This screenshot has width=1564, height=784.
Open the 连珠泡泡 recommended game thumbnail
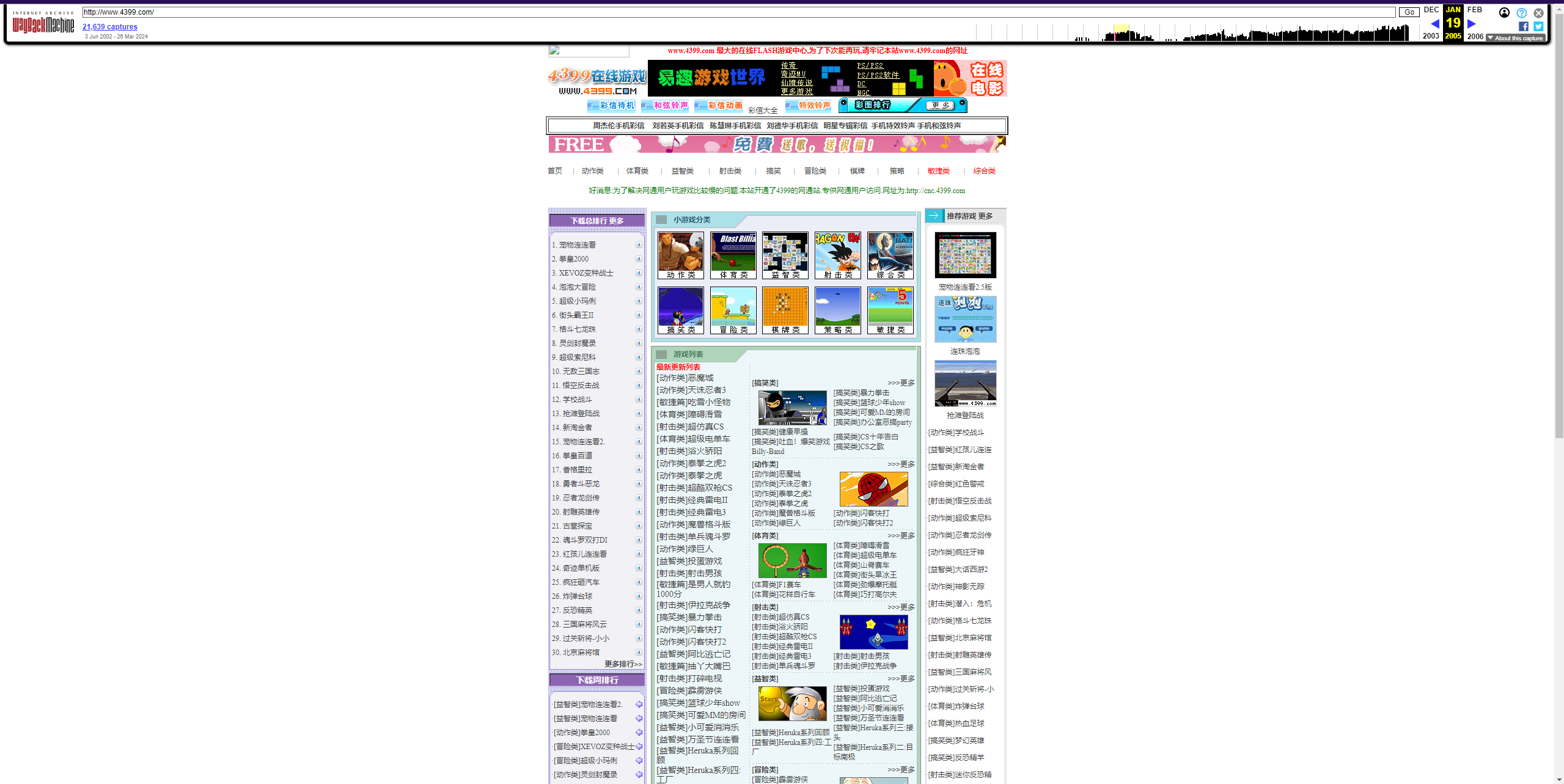tap(965, 319)
